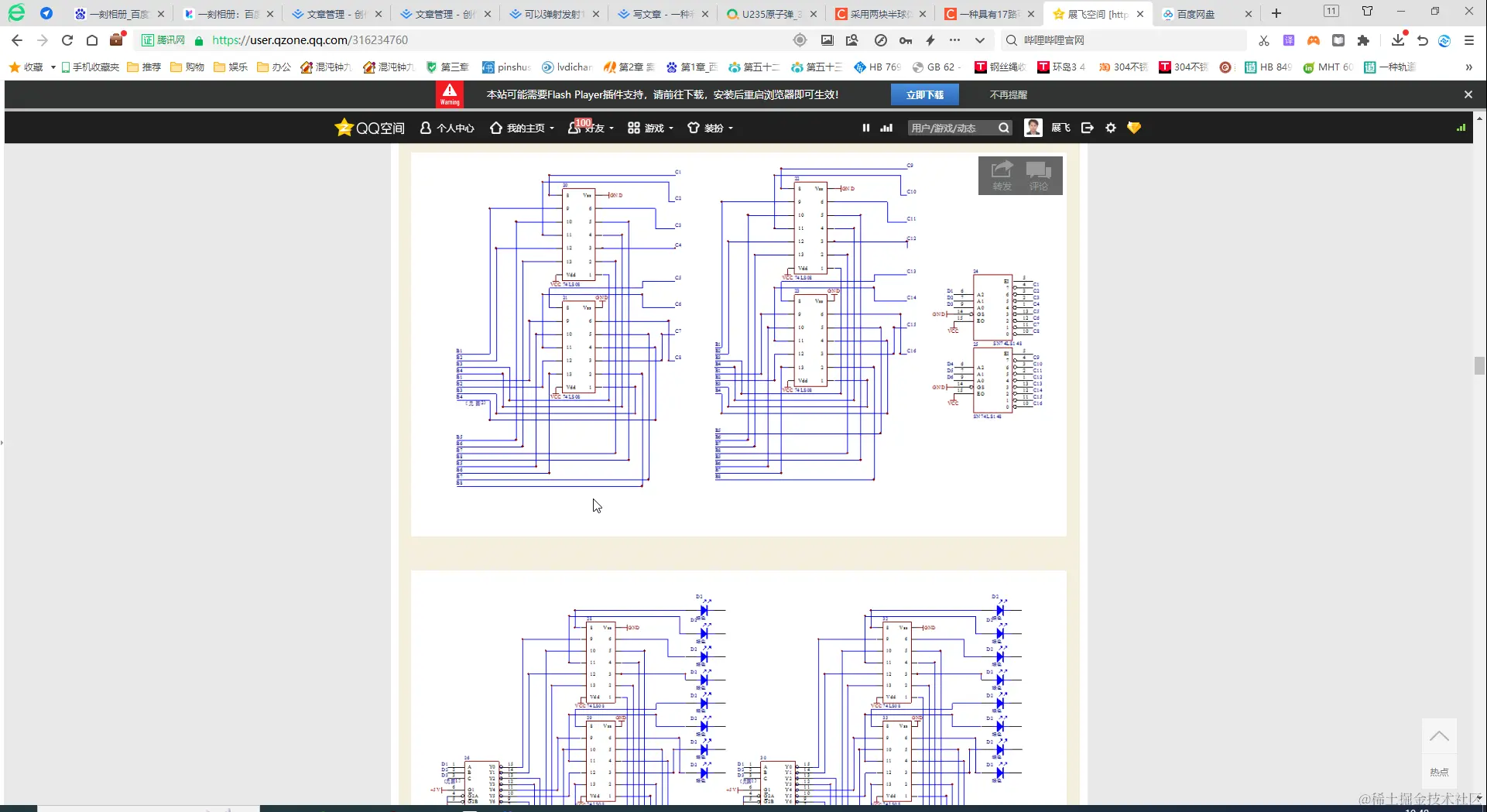Viewport: 1487px width, 812px height.
Task: Open the yellow diamond VIP icon
Action: click(x=1134, y=128)
